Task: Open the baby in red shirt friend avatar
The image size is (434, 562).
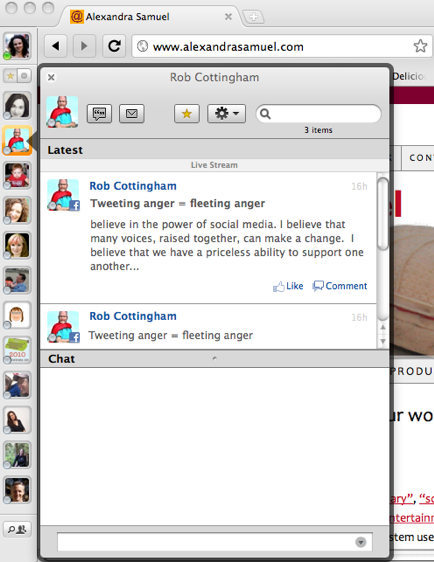Action: [17, 175]
